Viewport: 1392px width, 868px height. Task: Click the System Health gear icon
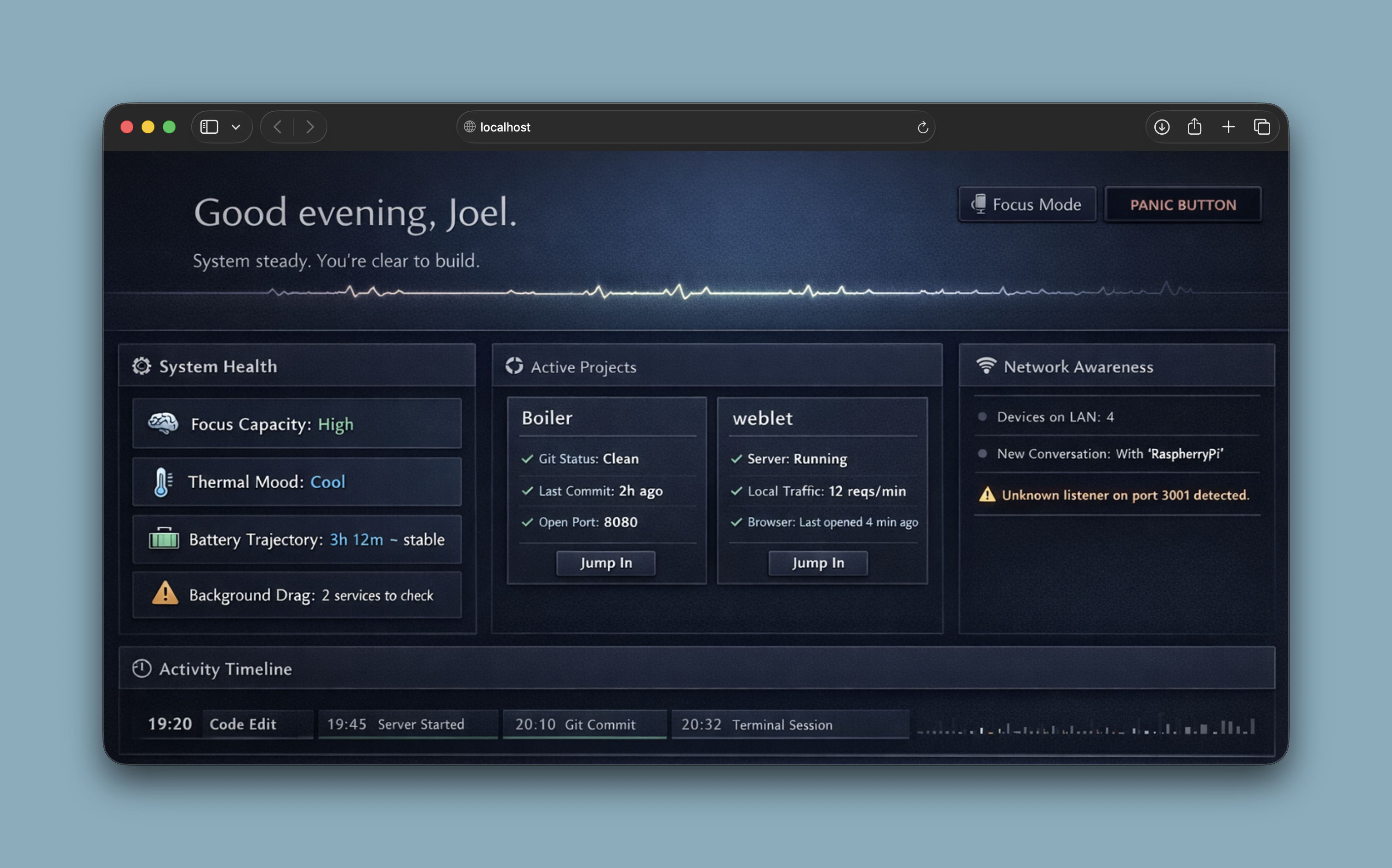pos(142,365)
